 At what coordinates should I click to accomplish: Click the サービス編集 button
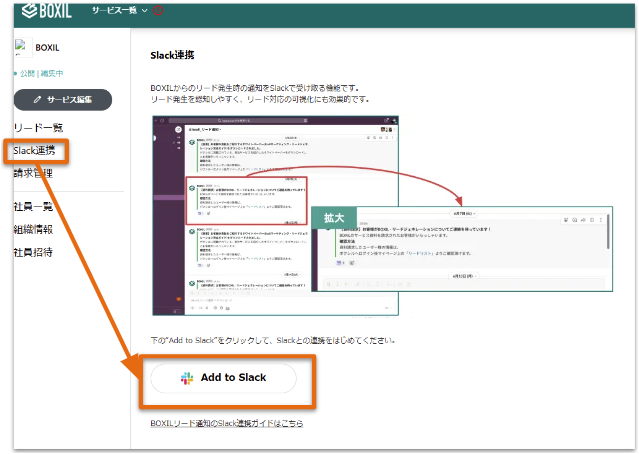coord(63,100)
